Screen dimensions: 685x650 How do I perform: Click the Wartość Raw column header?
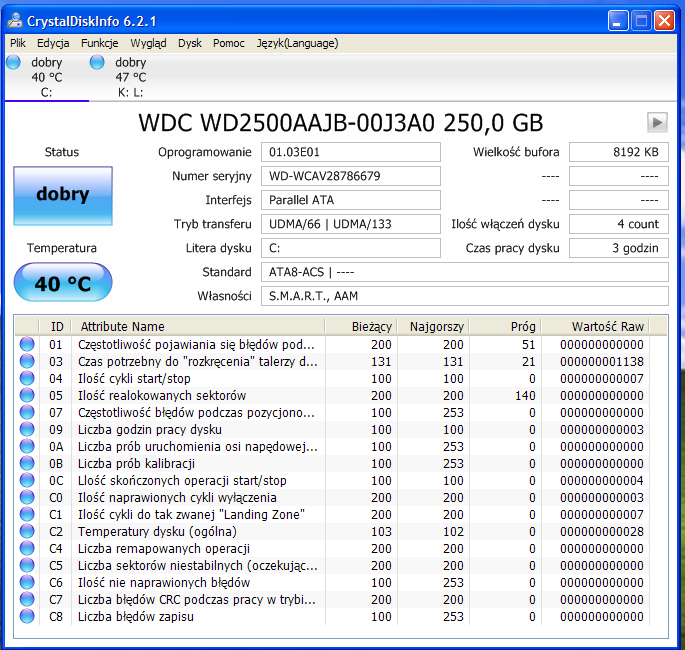tap(595, 326)
